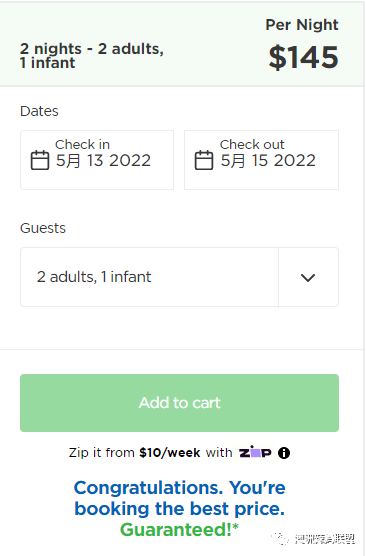Click the Dates section label
This screenshot has width=366, height=556.
39,111
